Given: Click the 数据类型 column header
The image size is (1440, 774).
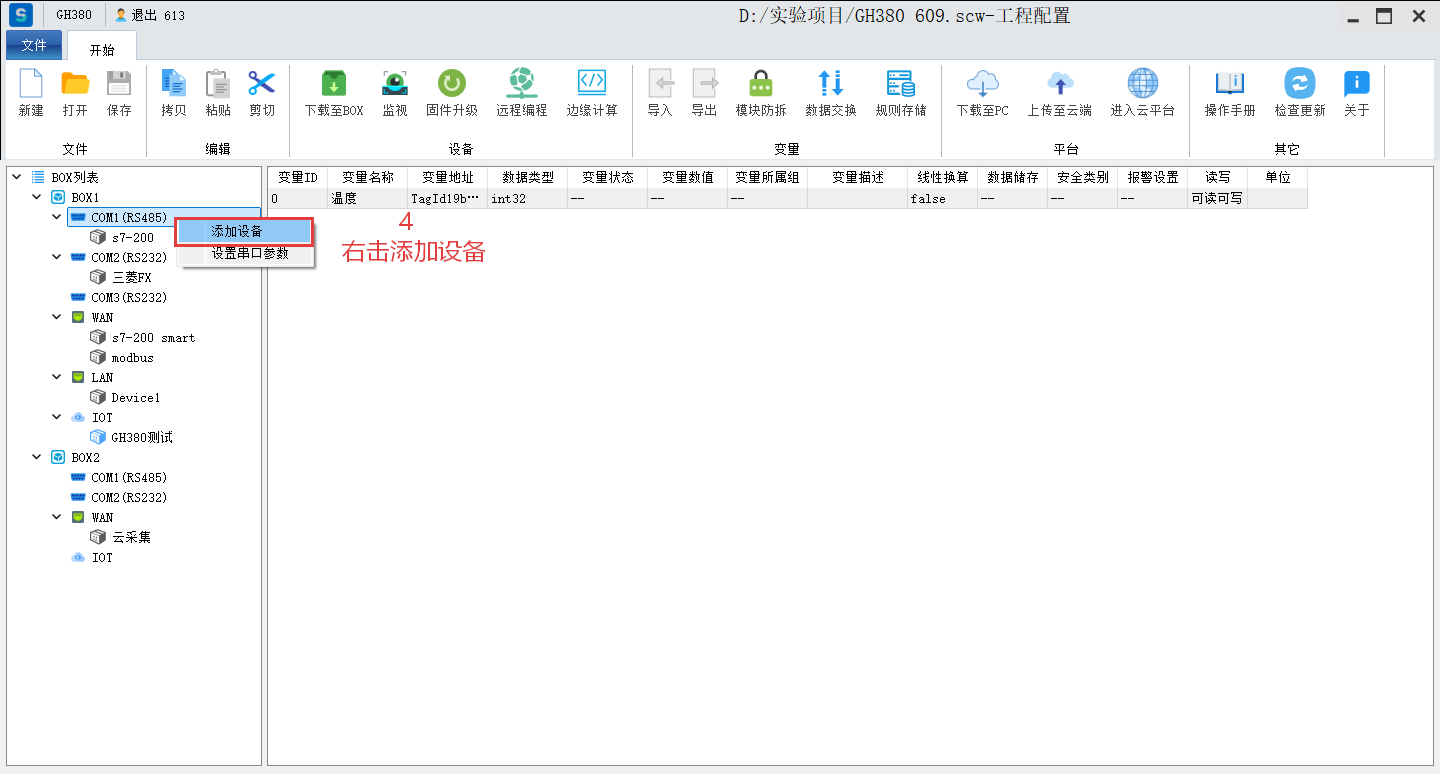Looking at the screenshot, I should click(528, 177).
